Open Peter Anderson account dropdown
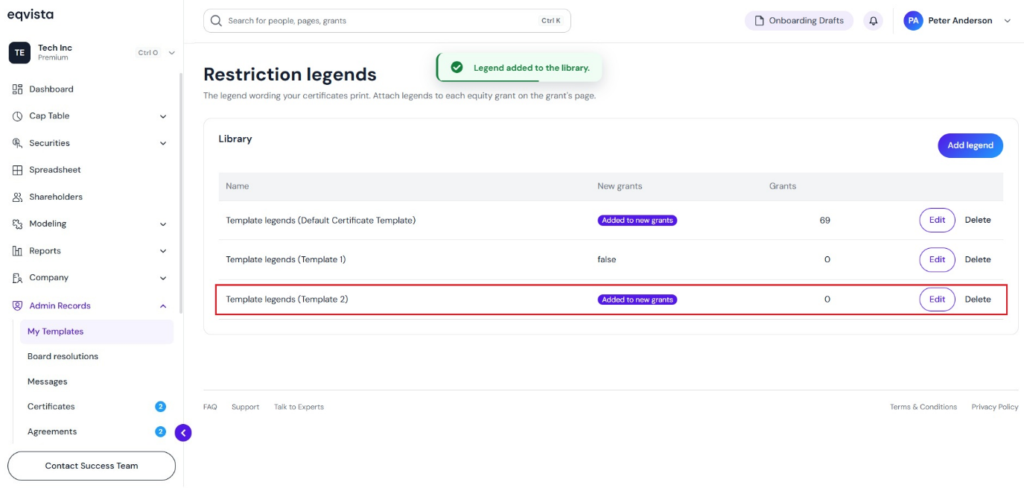 pos(1007,21)
